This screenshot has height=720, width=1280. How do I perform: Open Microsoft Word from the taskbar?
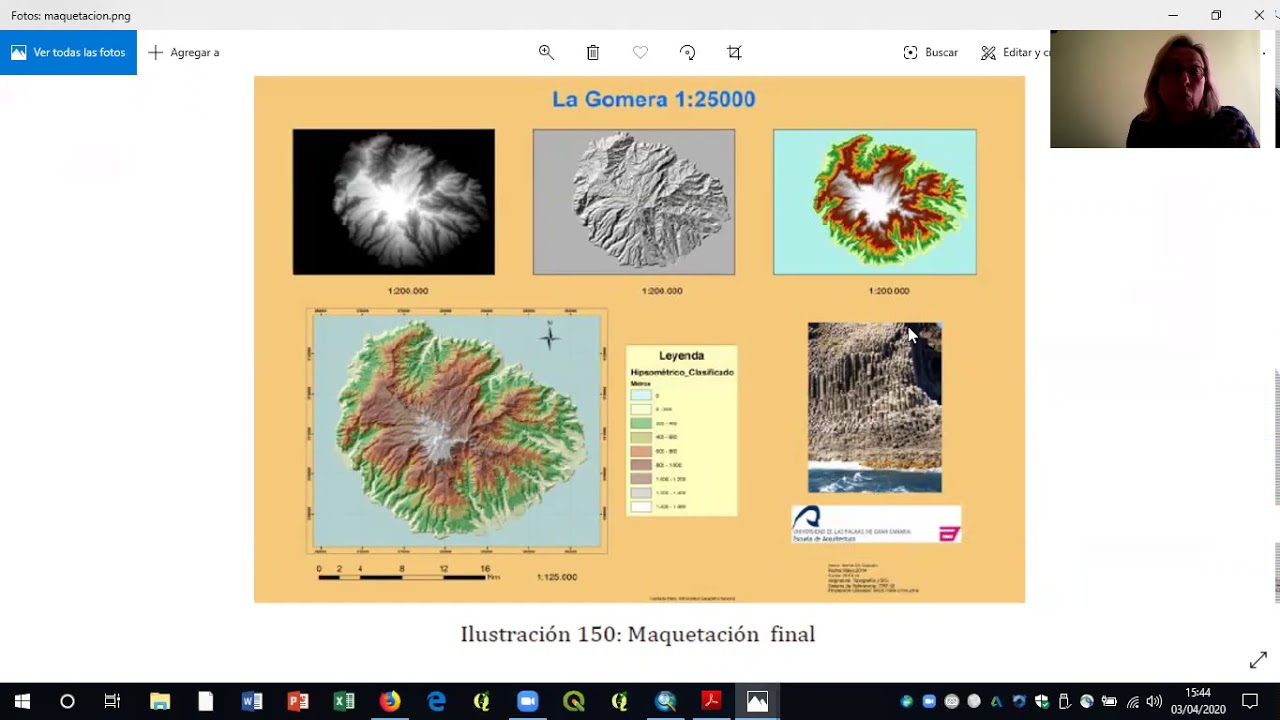252,701
